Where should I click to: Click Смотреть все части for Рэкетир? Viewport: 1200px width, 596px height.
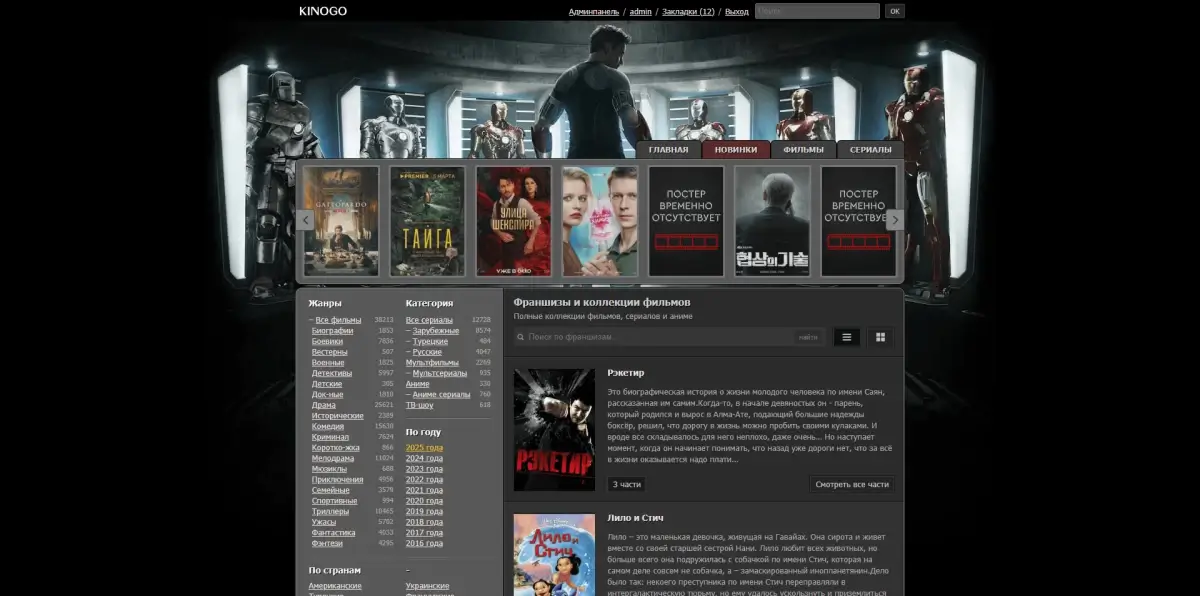point(852,484)
